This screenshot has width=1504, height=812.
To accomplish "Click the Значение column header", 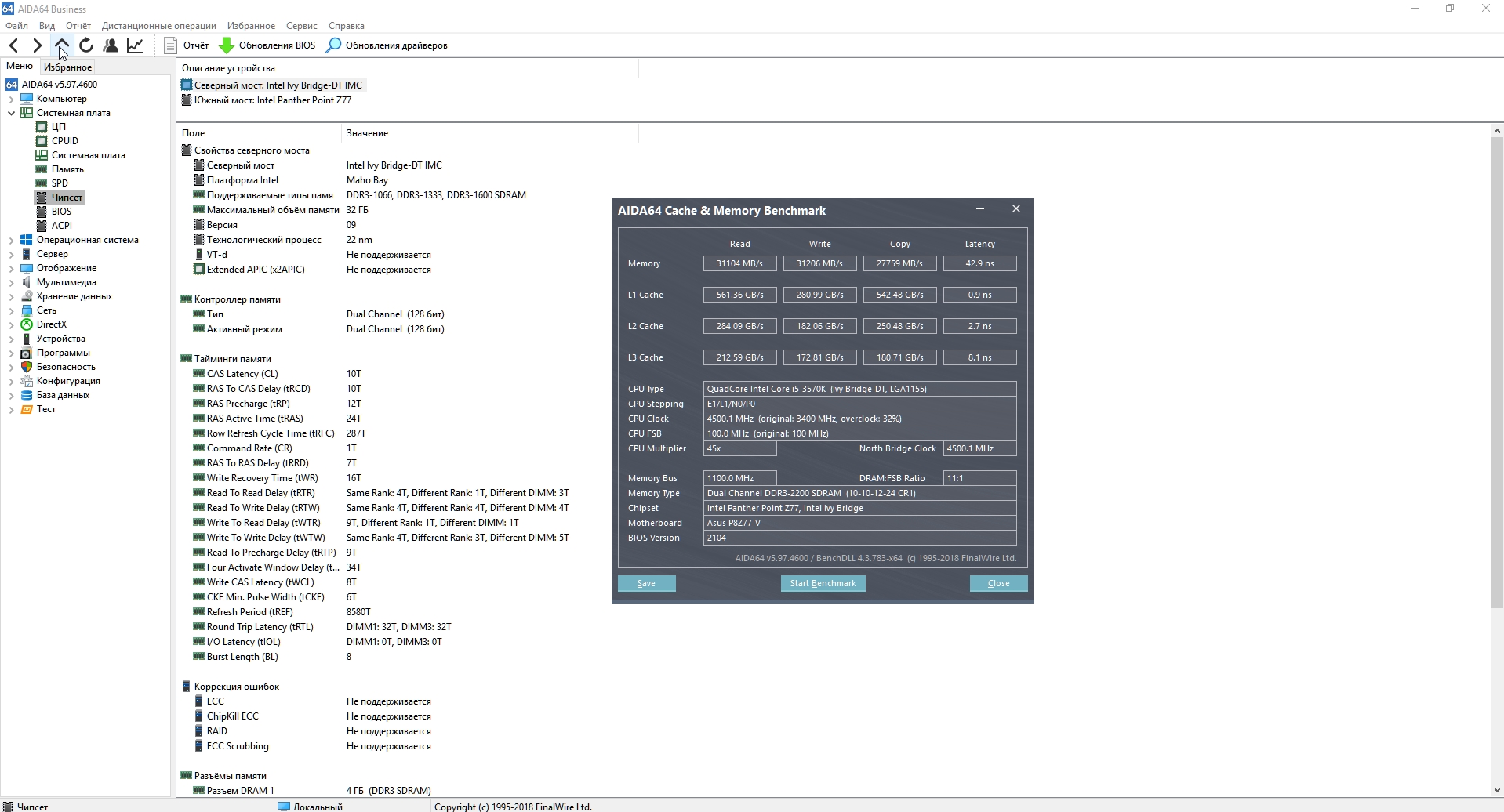I will (490, 133).
